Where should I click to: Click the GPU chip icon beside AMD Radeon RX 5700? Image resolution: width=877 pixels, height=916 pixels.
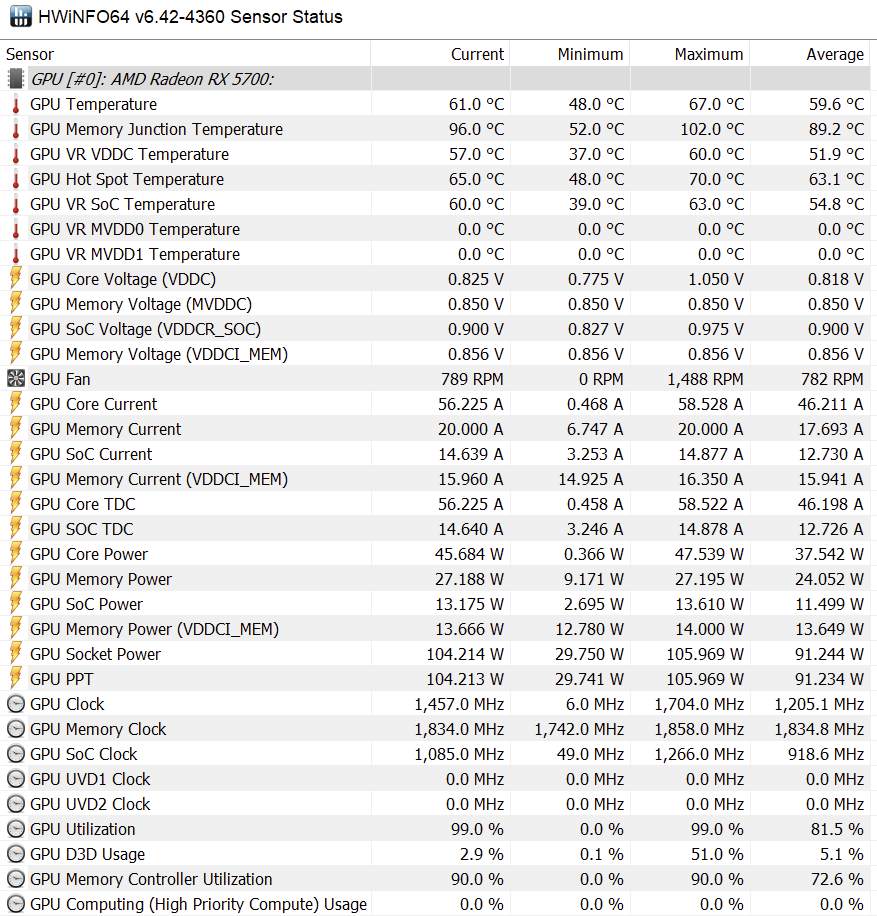click(16, 79)
